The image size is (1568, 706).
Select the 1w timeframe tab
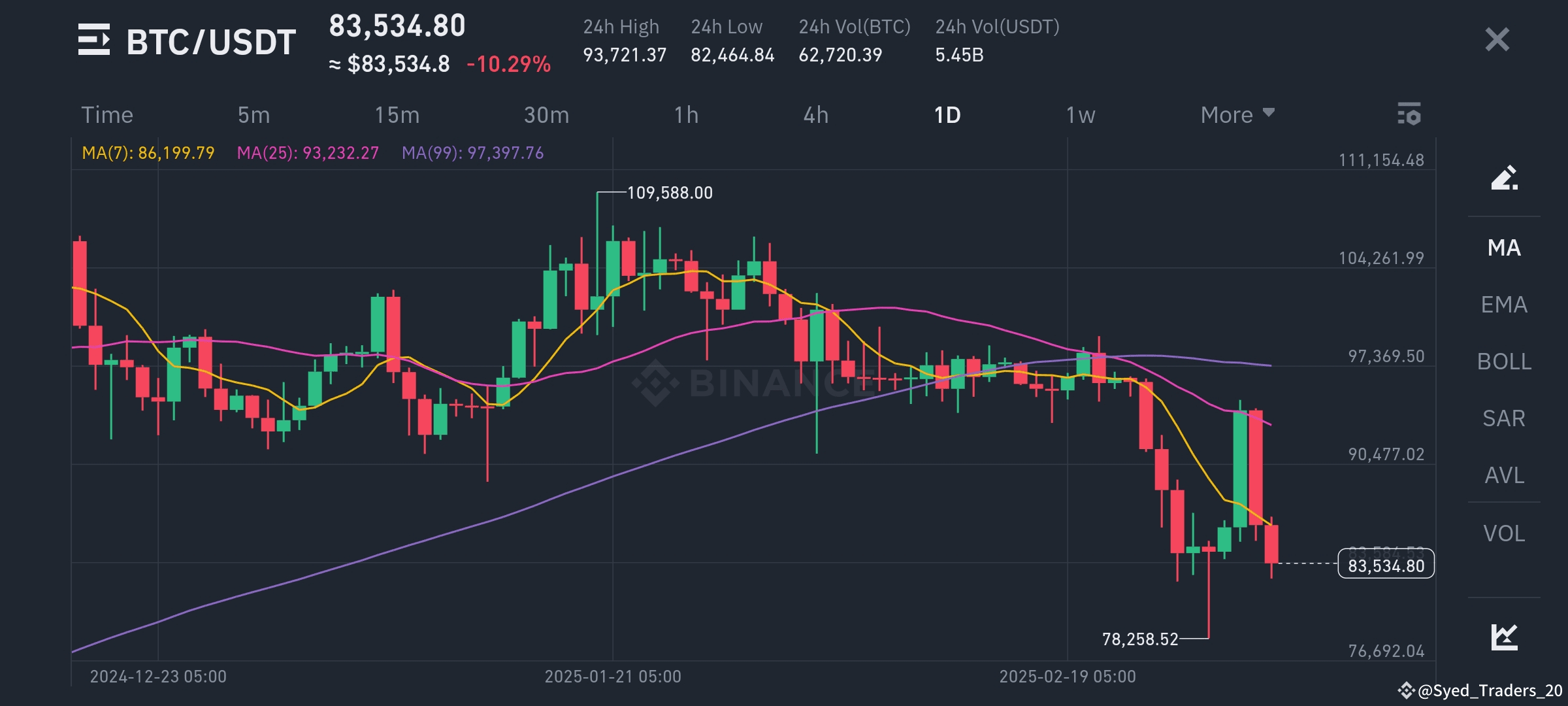pos(1080,115)
